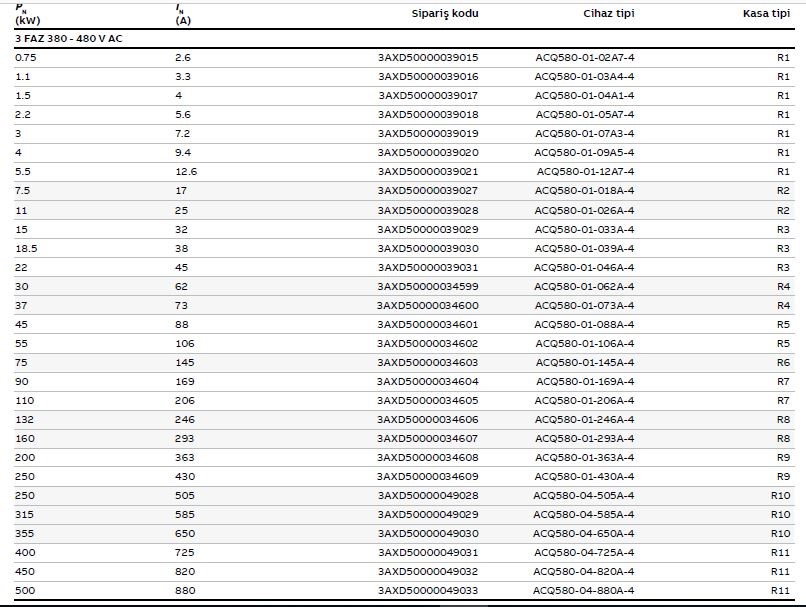Image resolution: width=806 pixels, height=607 pixels.
Task: Select order code 3AXD50000039027
Action: [428, 191]
